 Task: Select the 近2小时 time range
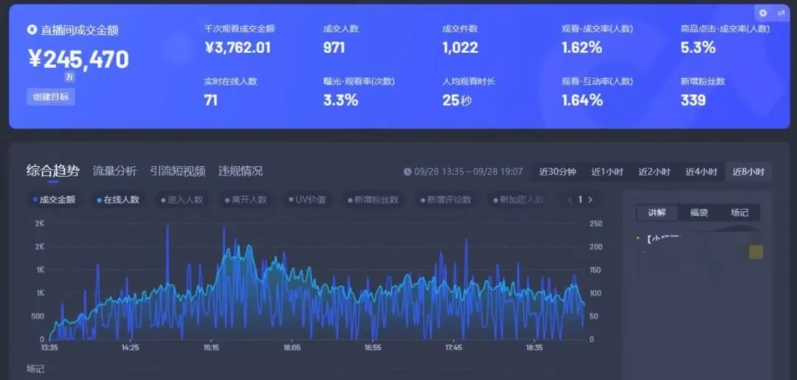(x=654, y=172)
